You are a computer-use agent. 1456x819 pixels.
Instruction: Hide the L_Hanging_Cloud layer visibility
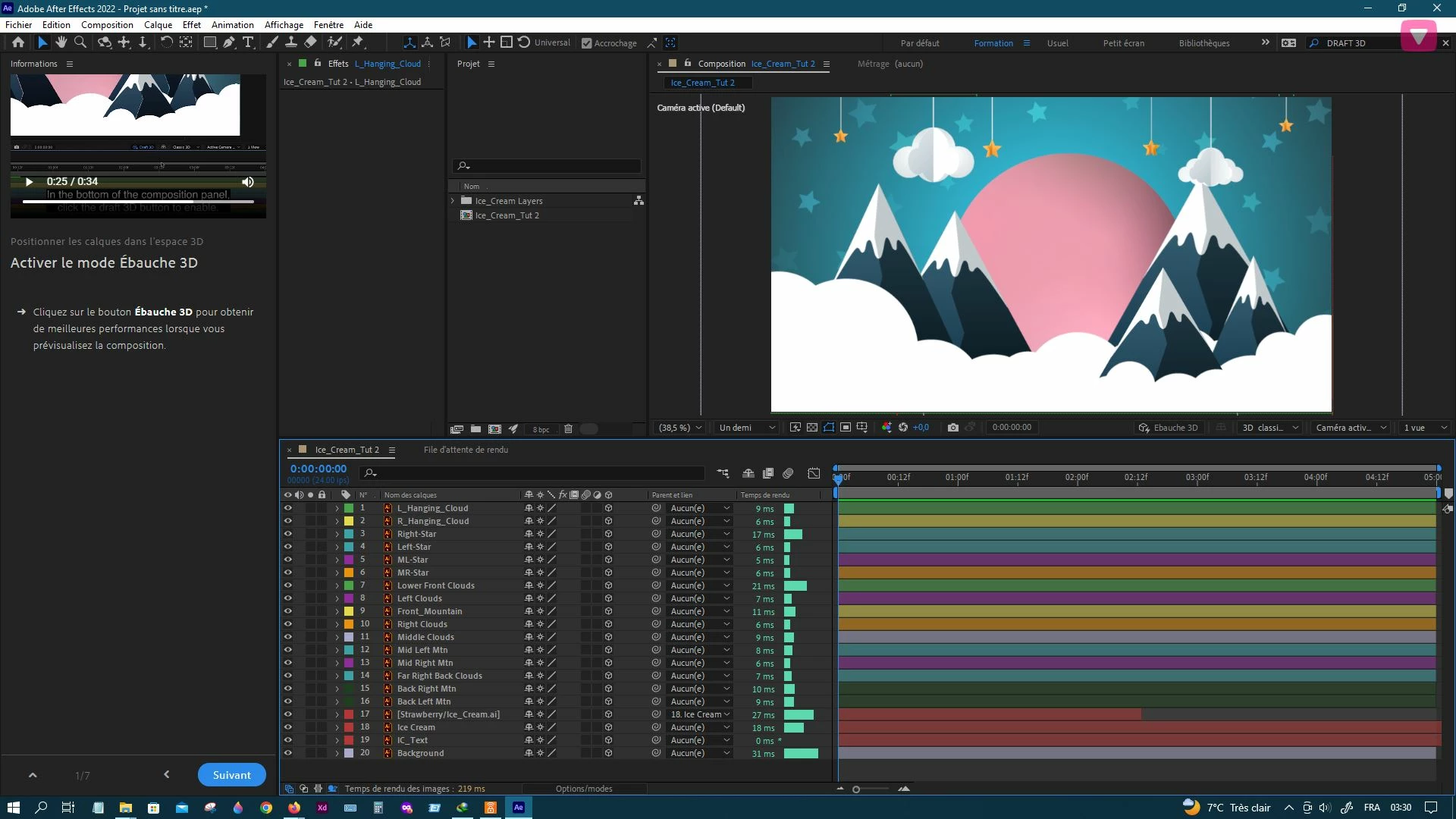(x=288, y=508)
